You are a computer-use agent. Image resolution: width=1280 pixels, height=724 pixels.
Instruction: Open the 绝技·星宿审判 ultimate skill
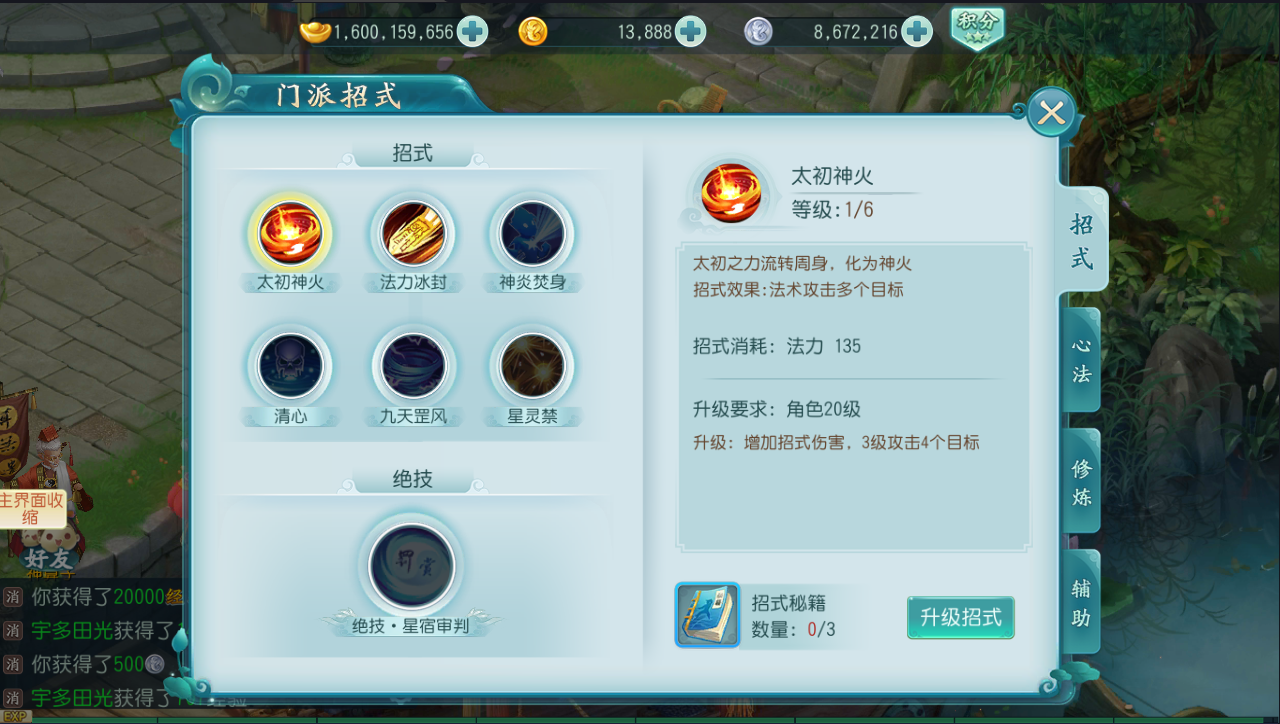pos(411,567)
